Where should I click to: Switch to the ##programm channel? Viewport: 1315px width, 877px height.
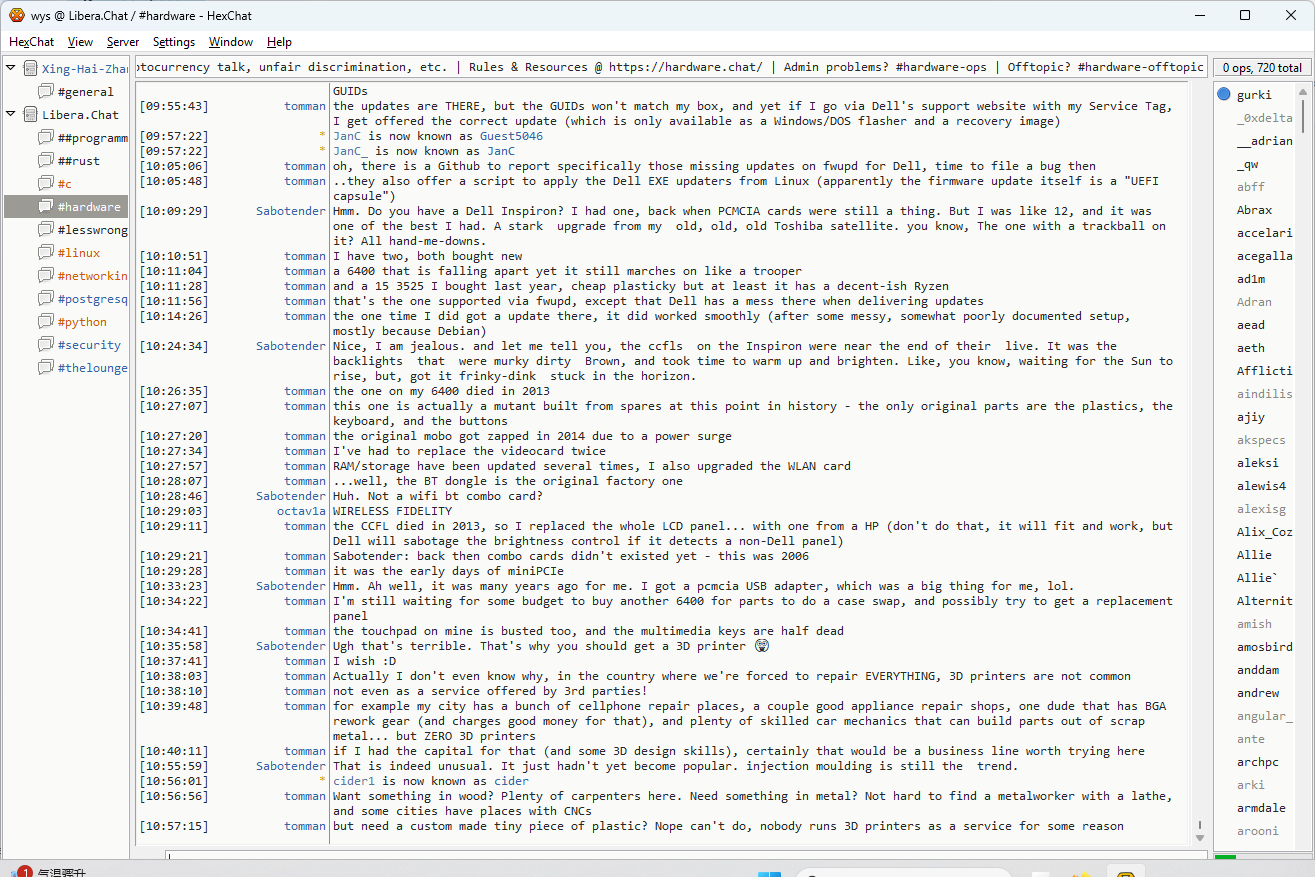(93, 138)
